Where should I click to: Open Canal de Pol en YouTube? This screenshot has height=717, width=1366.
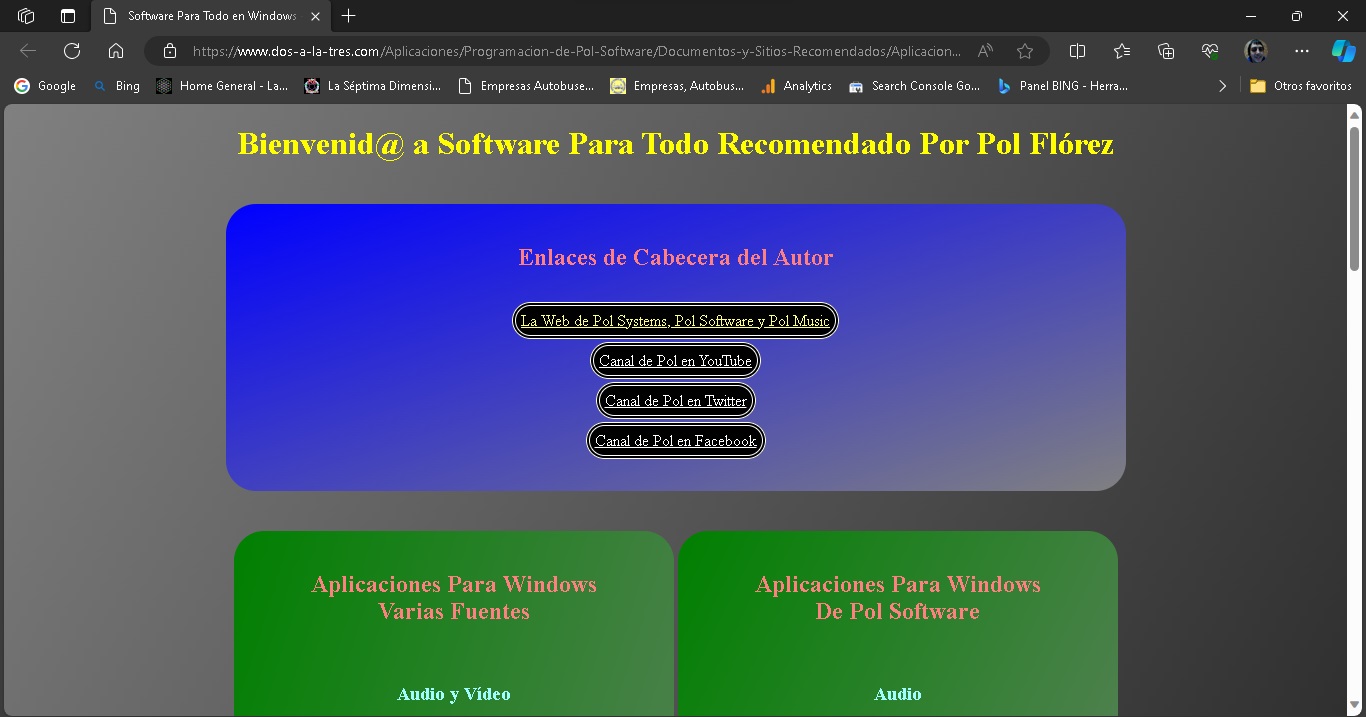pos(675,360)
